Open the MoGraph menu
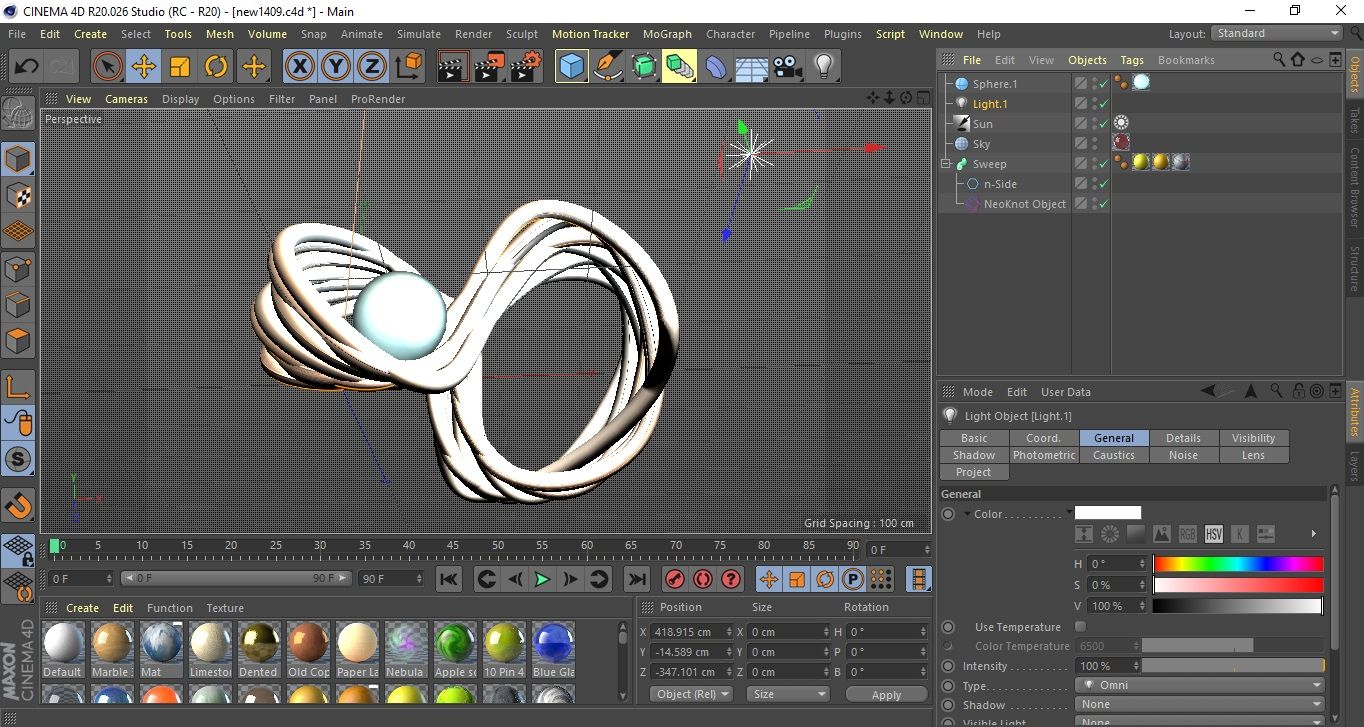 667,34
